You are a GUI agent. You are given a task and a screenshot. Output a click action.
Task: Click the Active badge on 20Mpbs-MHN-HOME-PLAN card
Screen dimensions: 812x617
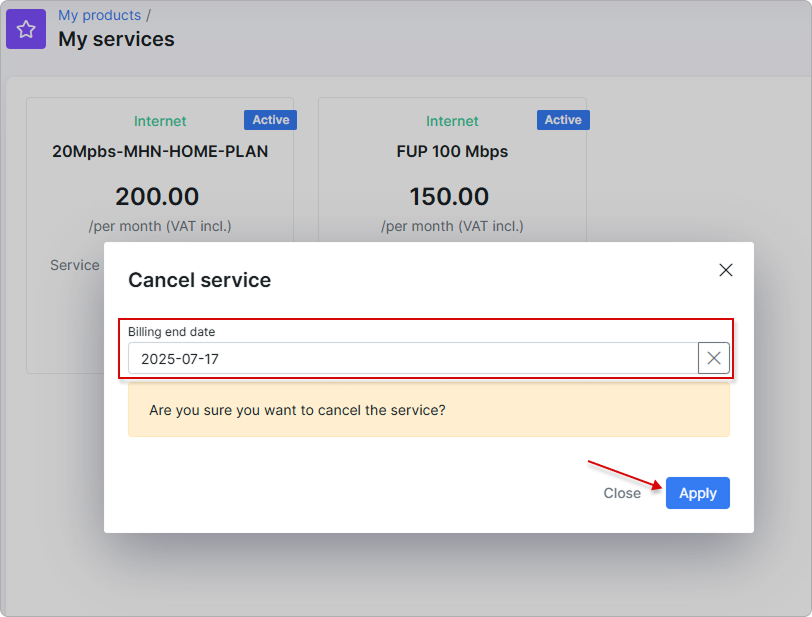coord(270,120)
